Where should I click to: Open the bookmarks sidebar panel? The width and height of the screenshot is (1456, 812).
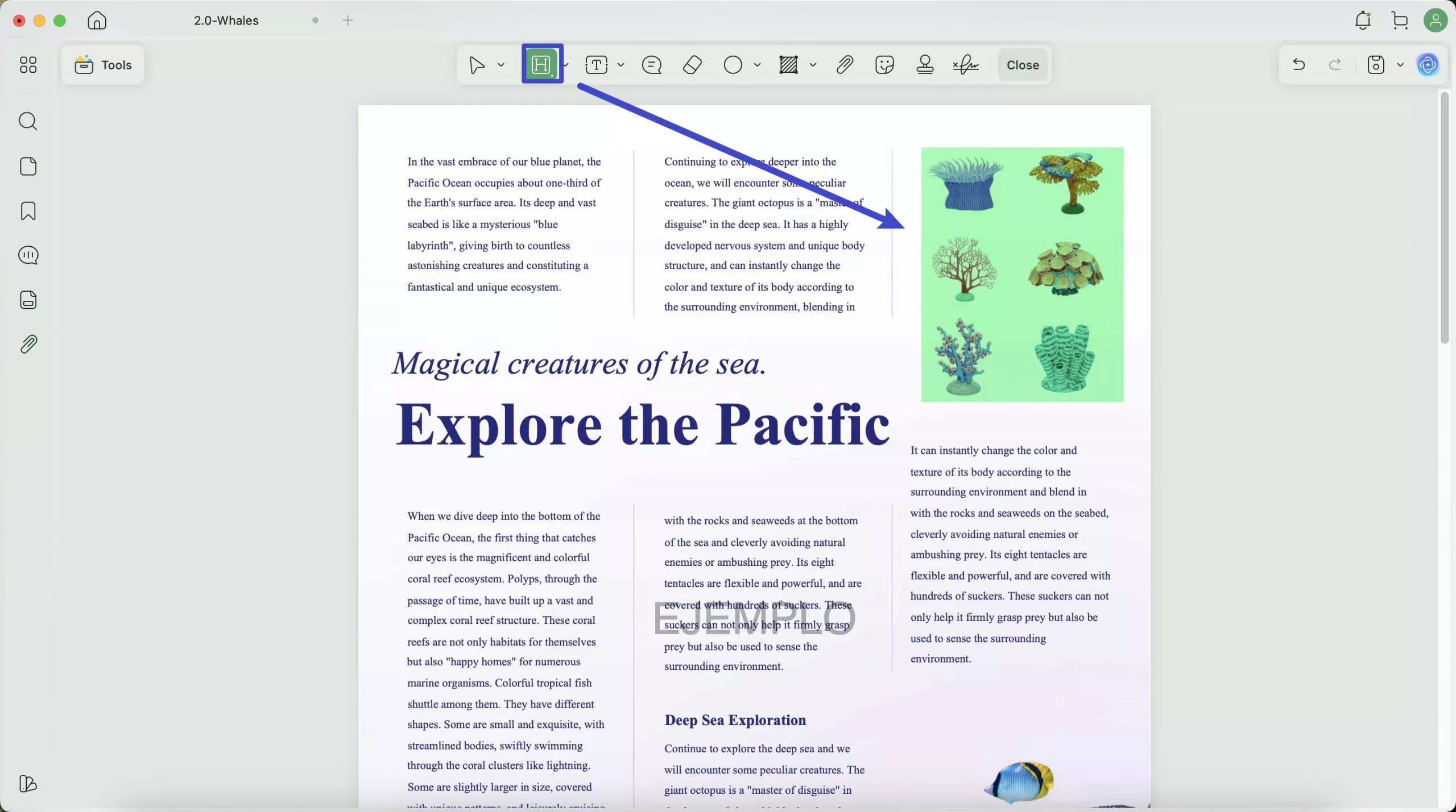click(28, 211)
